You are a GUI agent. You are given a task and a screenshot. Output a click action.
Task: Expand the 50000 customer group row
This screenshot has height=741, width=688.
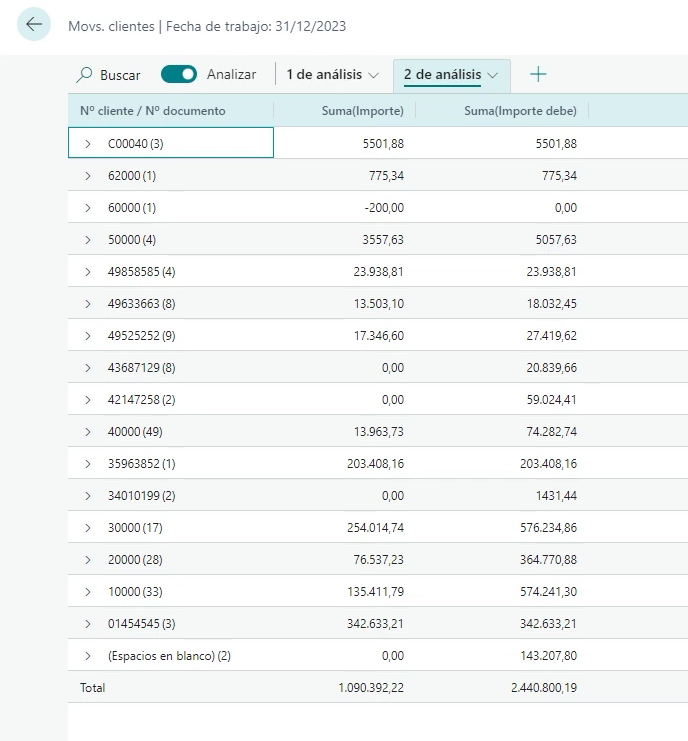point(88,240)
